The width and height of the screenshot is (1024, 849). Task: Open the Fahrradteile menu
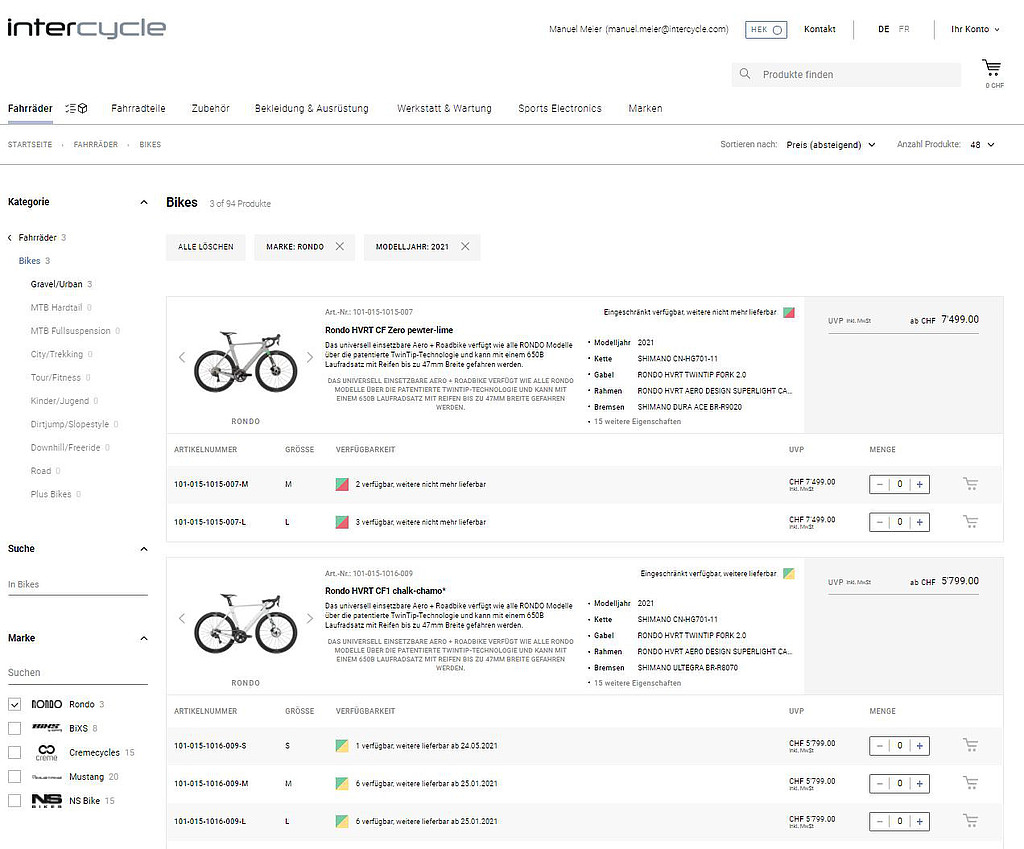tap(138, 108)
